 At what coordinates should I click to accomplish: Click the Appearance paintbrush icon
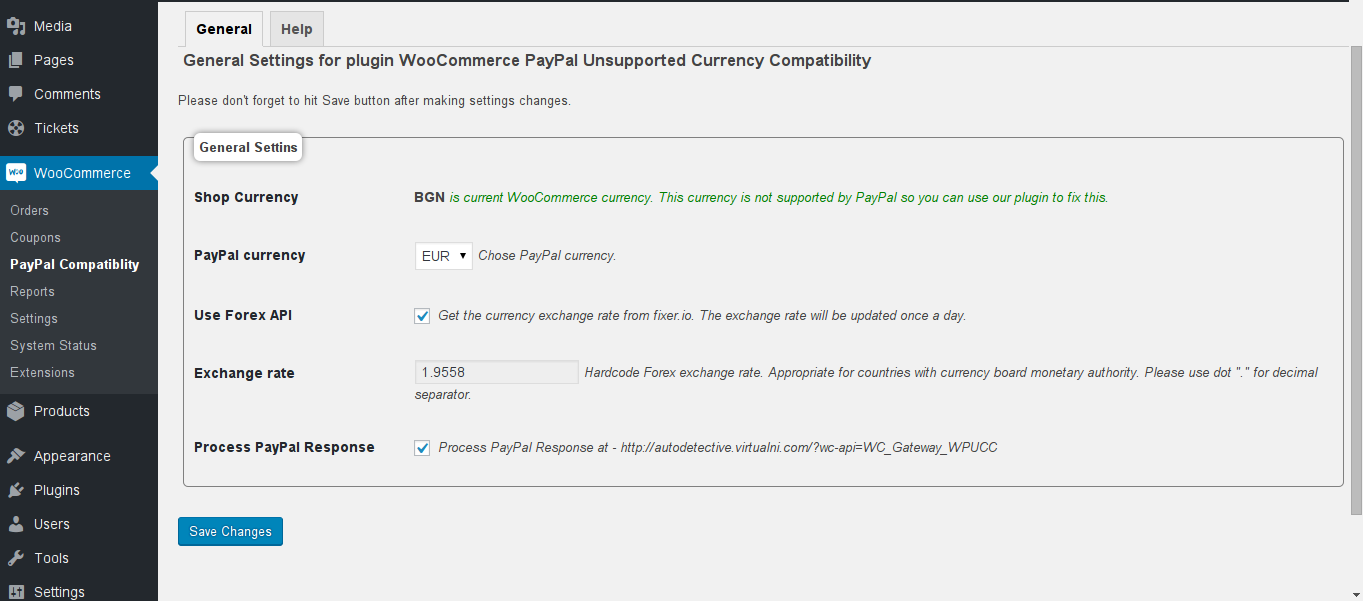coord(15,456)
